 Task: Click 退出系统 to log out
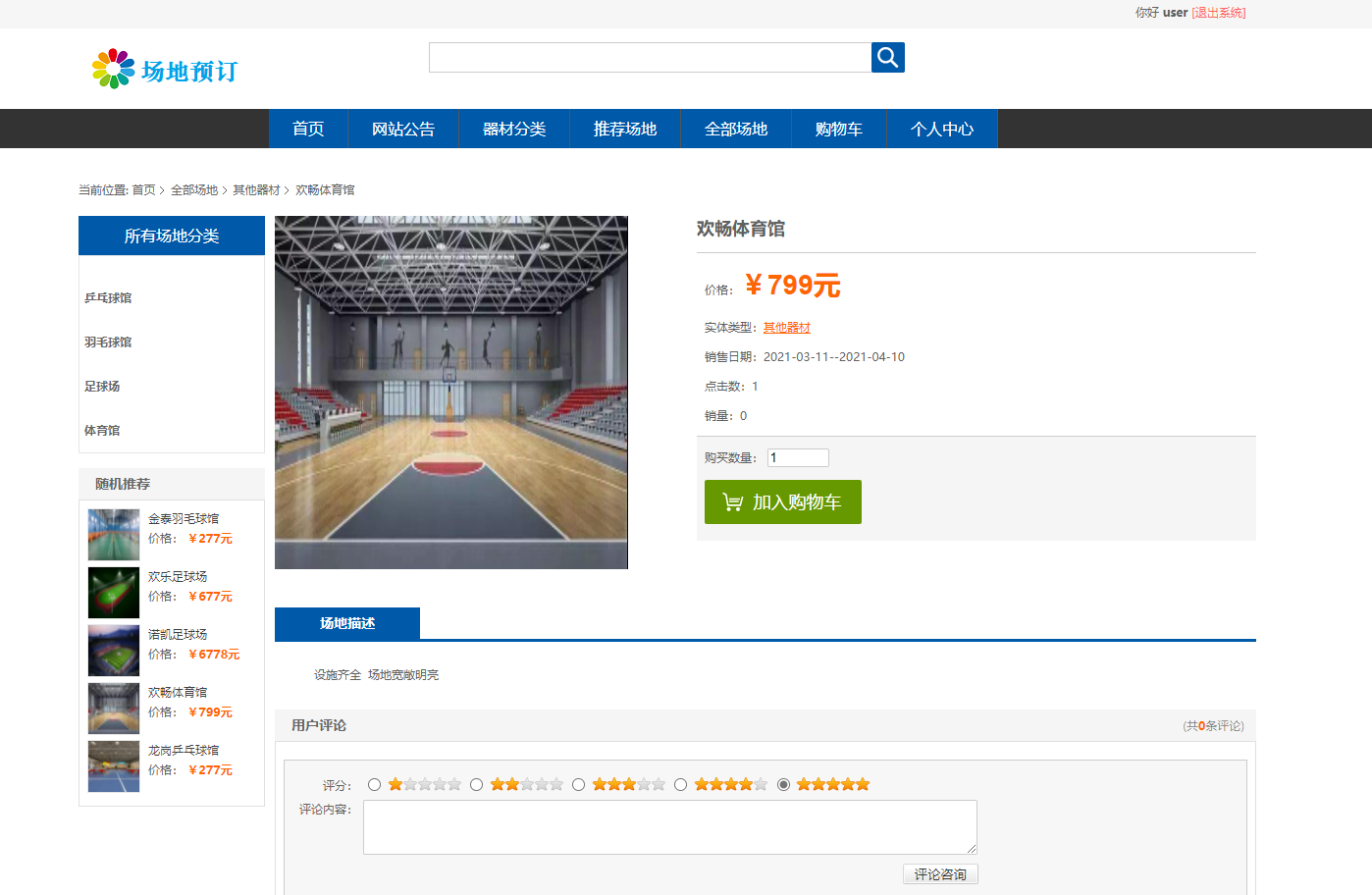click(1218, 13)
